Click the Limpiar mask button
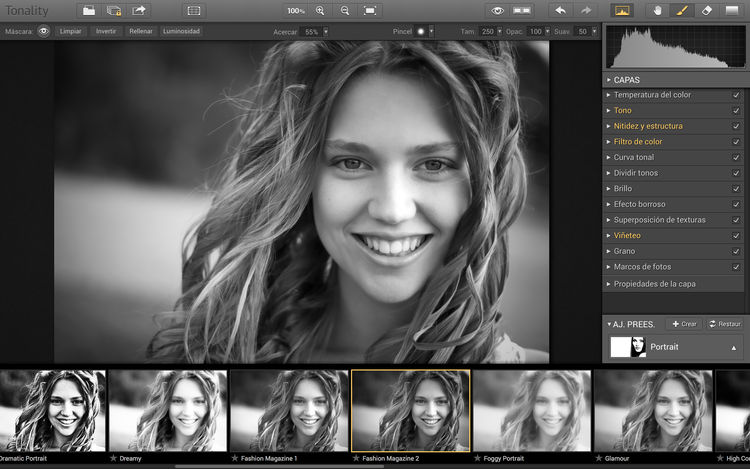Image resolution: width=750 pixels, height=469 pixels. point(70,31)
